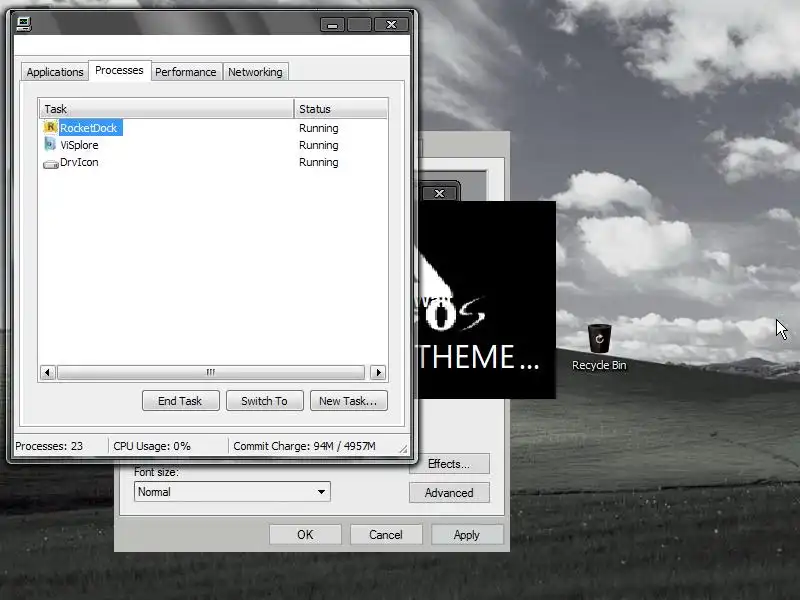
Task: Confirm with OK in the display dialog
Action: coord(305,535)
